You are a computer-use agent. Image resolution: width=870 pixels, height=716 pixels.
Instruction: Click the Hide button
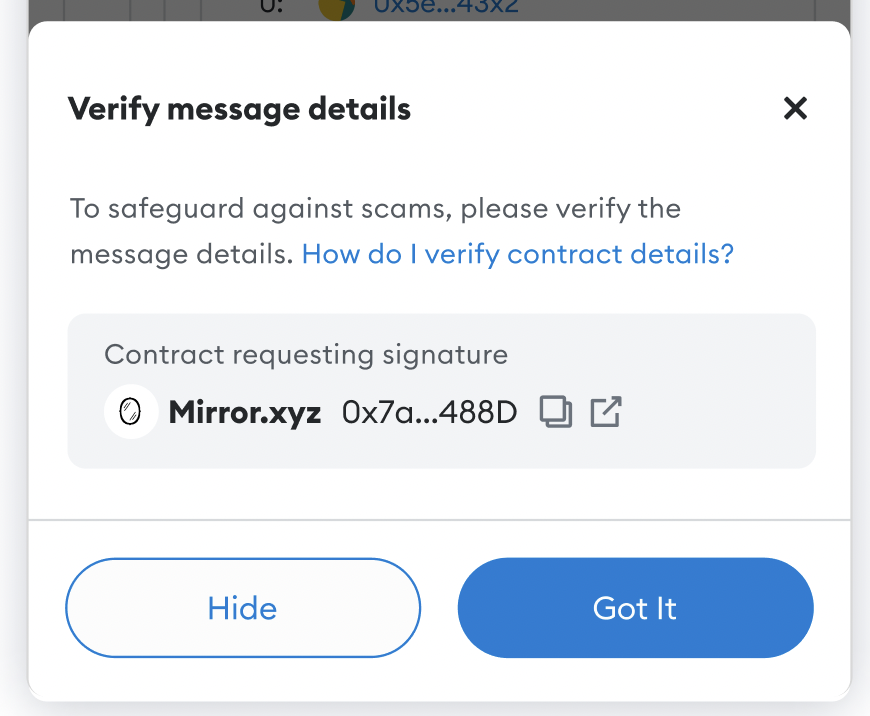coord(243,608)
